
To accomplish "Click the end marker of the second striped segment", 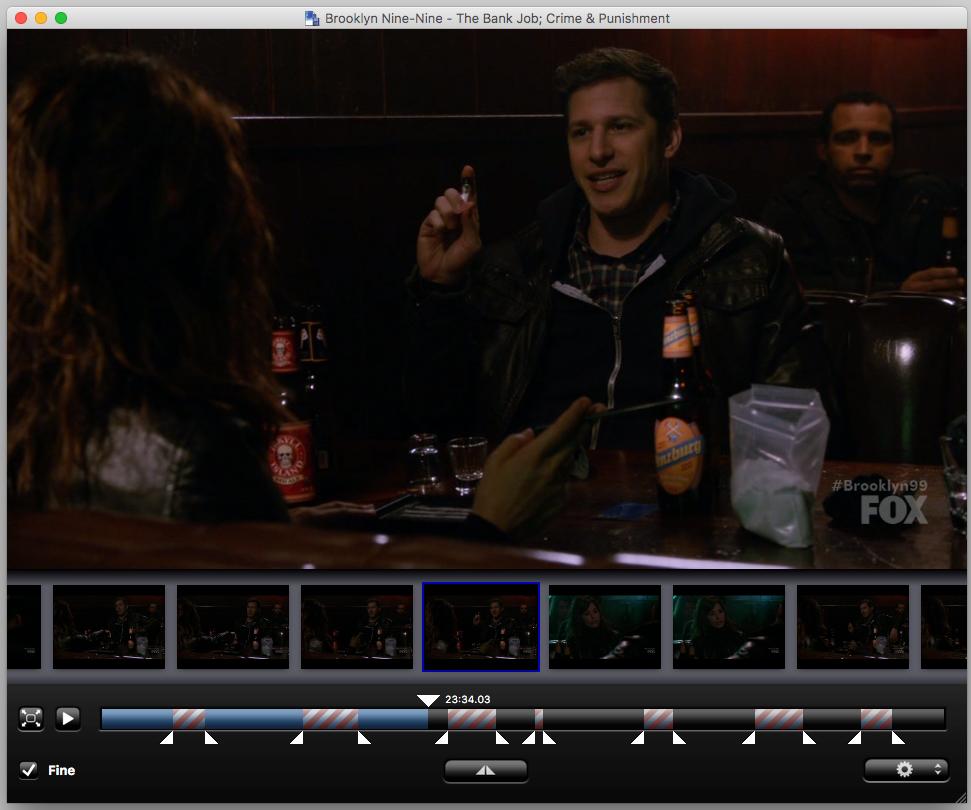I will [364, 738].
